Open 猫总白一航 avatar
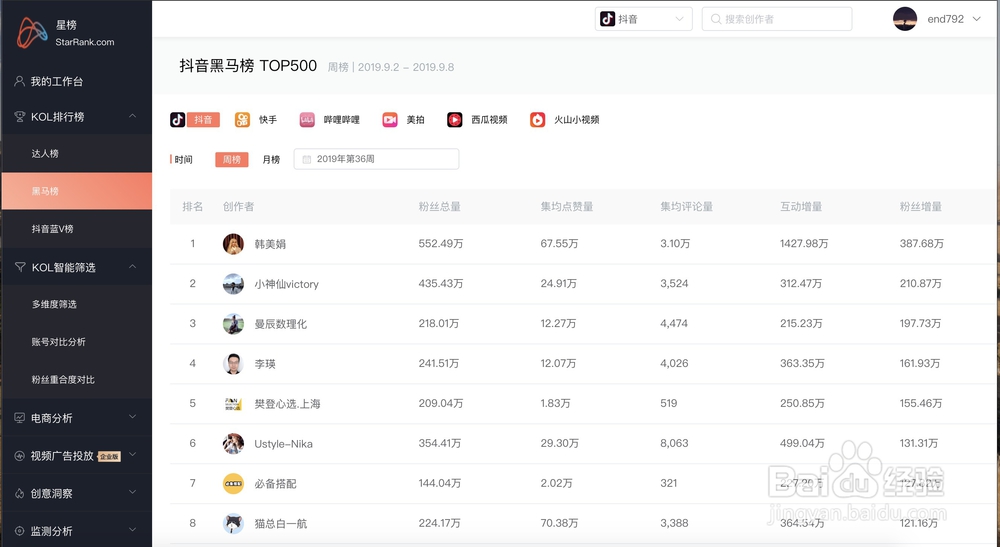 pos(233,523)
